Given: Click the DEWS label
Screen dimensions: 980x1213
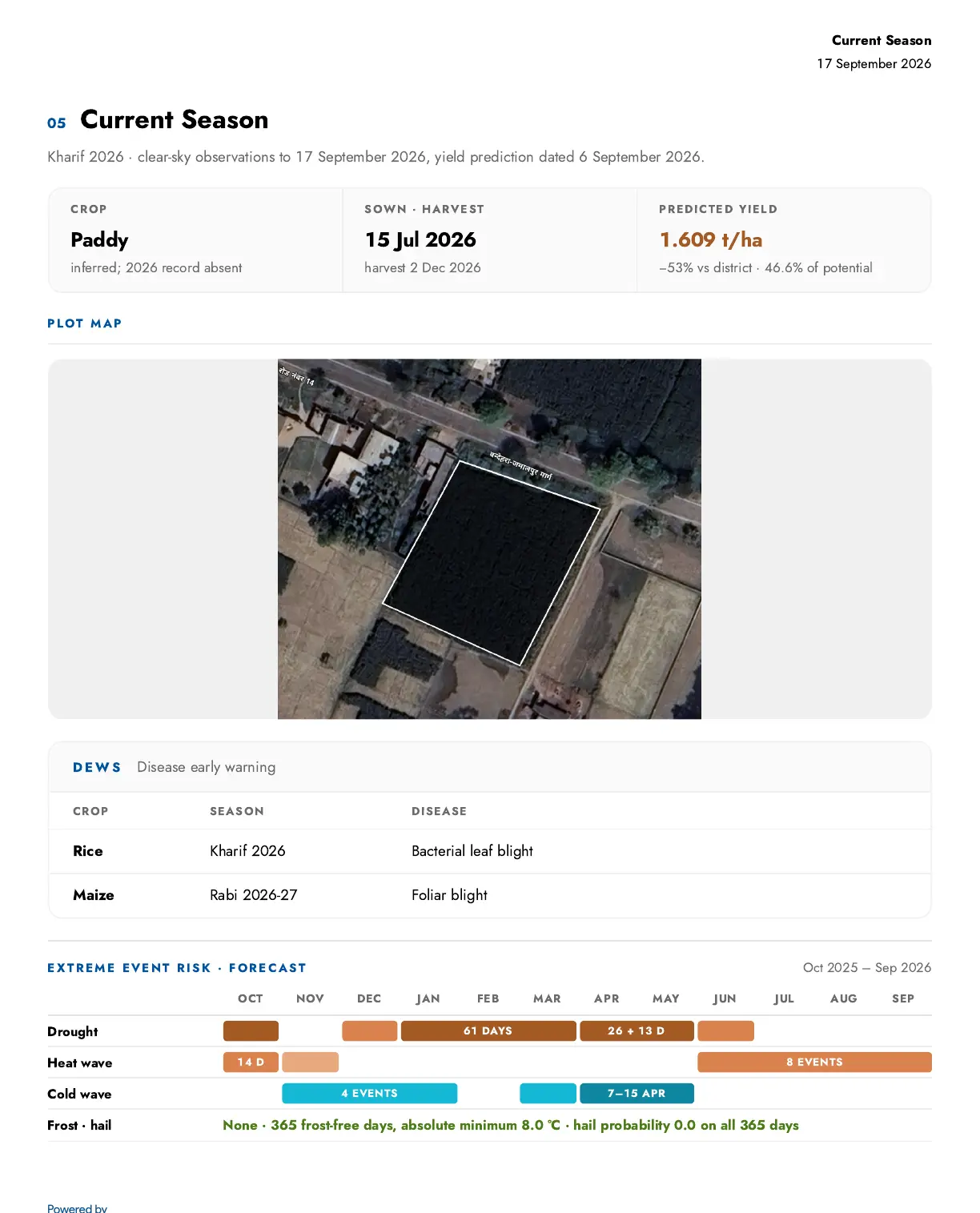Looking at the screenshot, I should coord(97,767).
